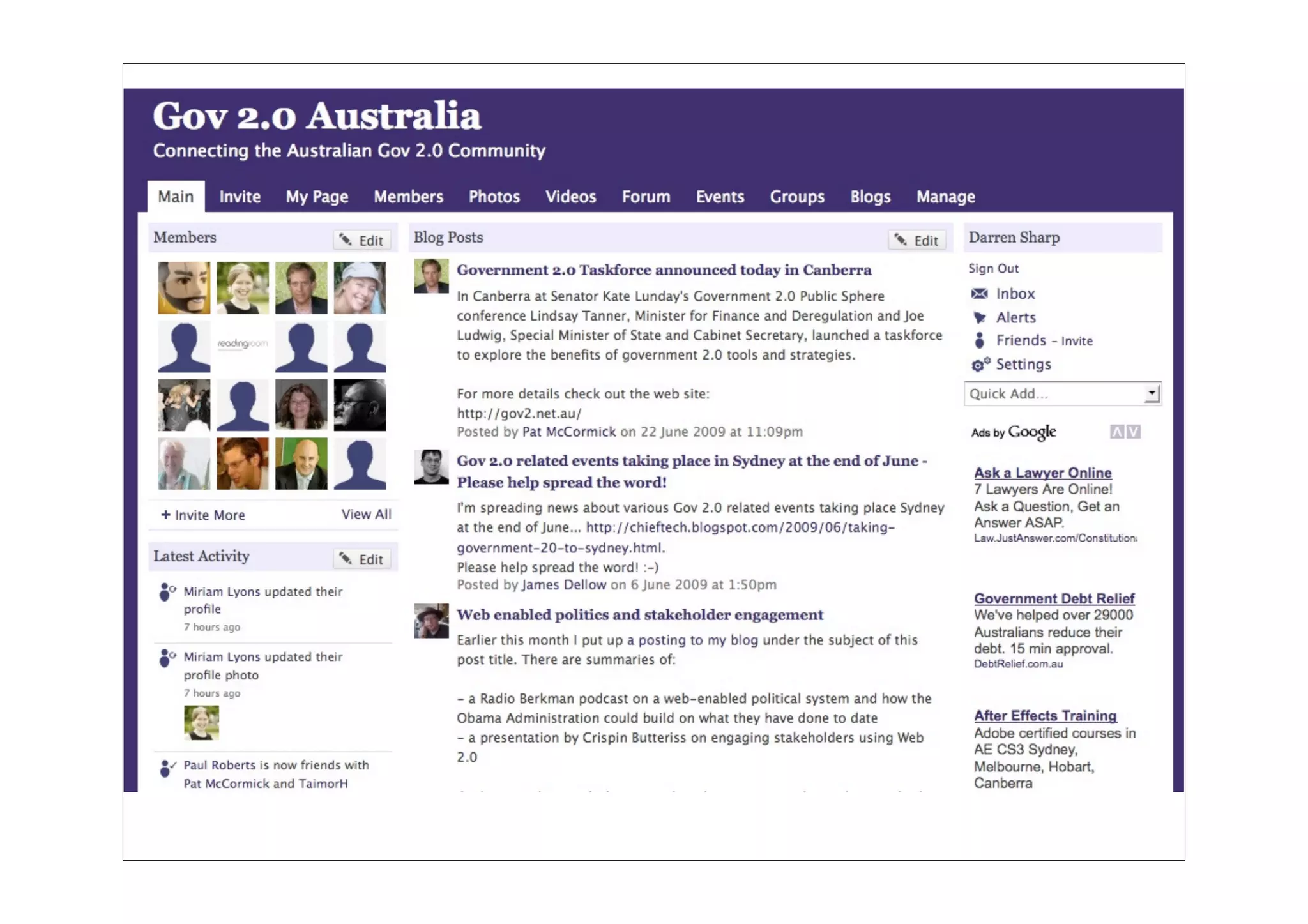Edit the Latest Activity panel
This screenshot has height=924, width=1308.
[361, 559]
